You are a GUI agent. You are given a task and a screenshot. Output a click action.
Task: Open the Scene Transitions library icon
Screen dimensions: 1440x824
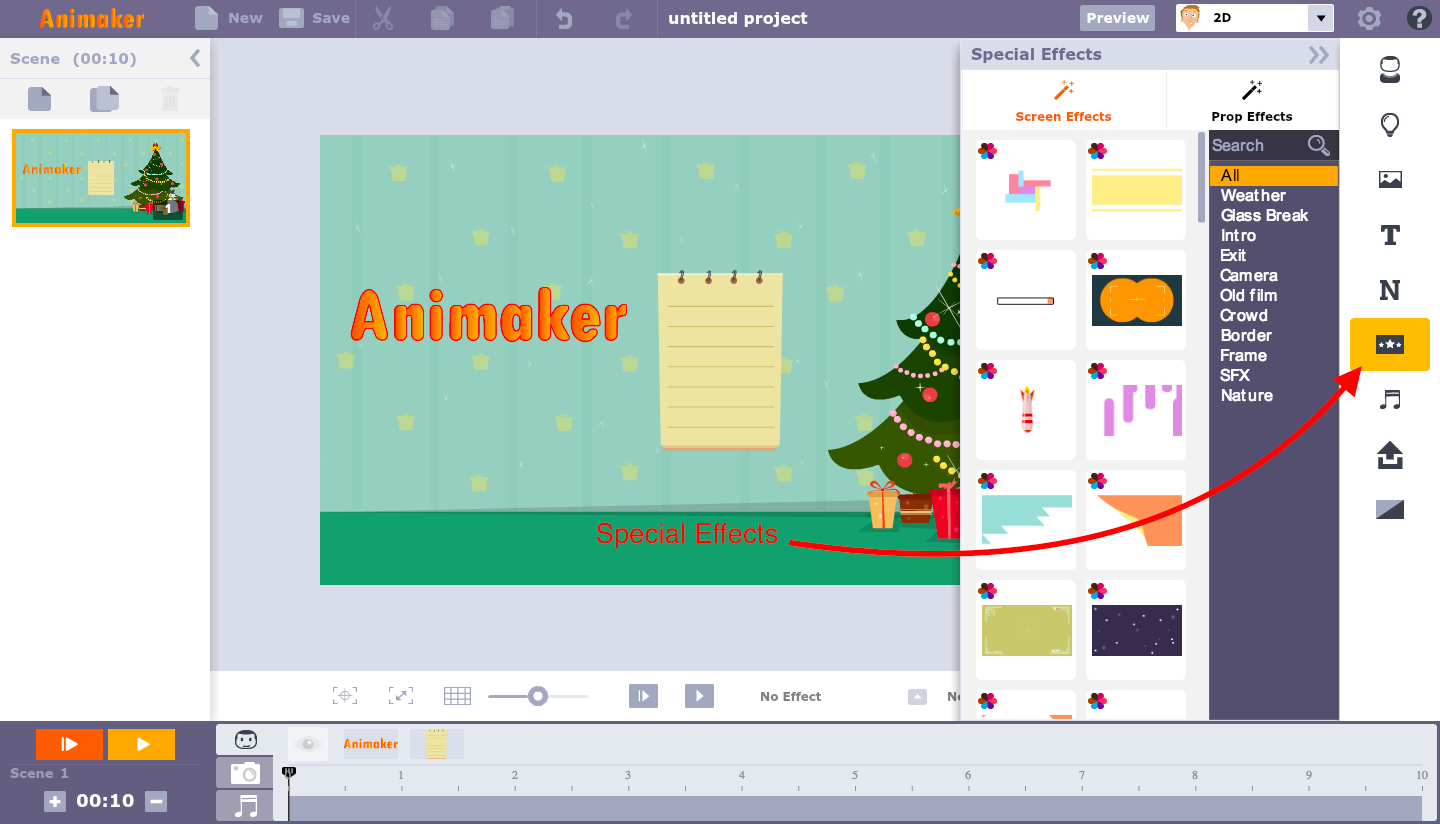pos(1390,510)
